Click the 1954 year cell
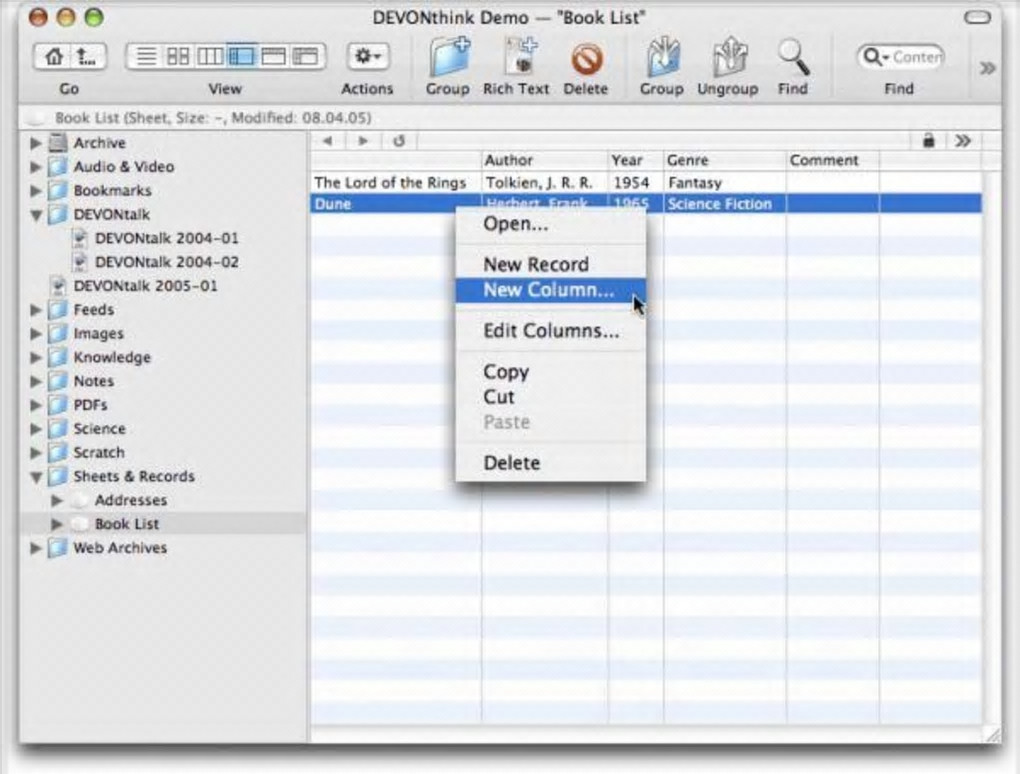1020x774 pixels. (x=636, y=183)
